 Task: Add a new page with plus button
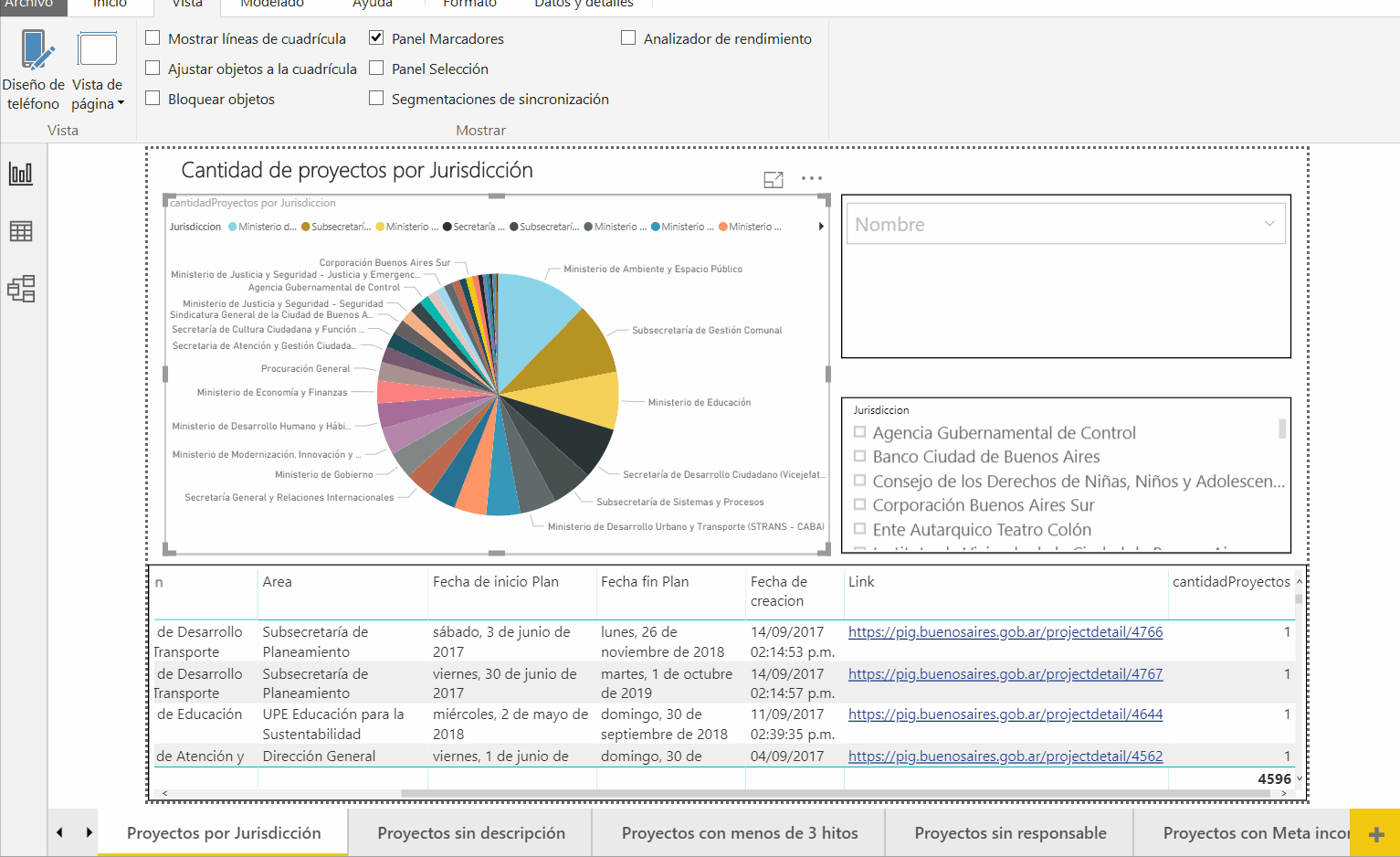click(x=1376, y=834)
